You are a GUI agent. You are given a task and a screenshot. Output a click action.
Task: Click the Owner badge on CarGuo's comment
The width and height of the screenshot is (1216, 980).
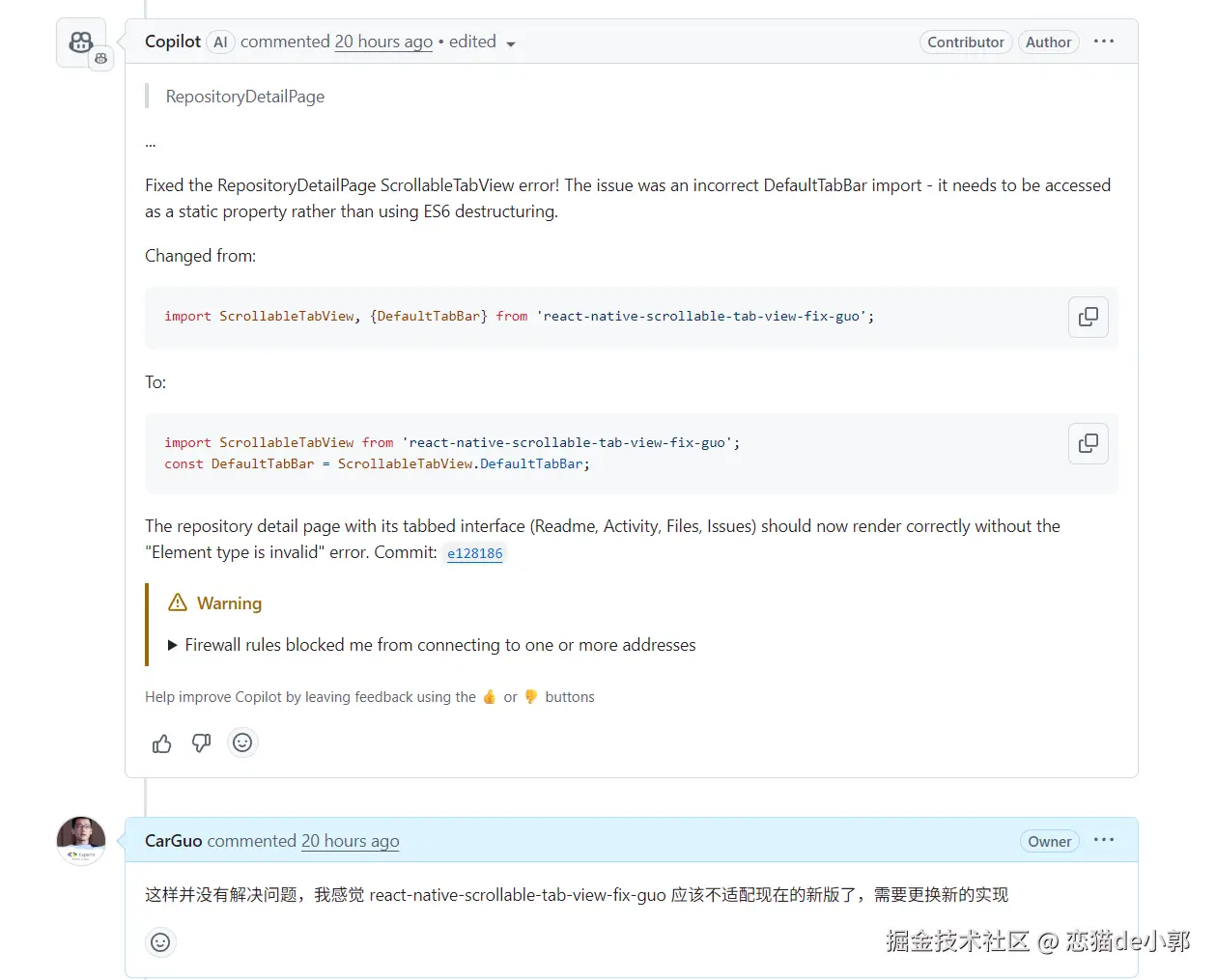(1049, 842)
